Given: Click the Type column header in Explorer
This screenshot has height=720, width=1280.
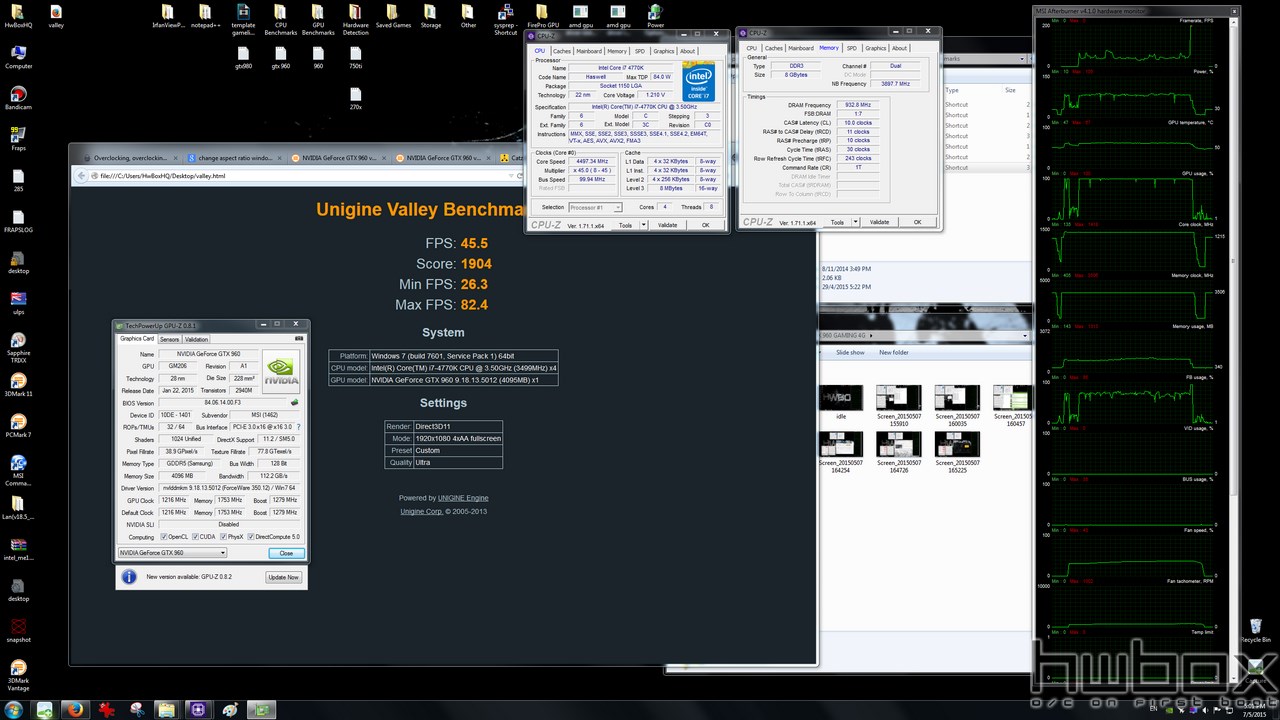Looking at the screenshot, I should click(x=953, y=90).
